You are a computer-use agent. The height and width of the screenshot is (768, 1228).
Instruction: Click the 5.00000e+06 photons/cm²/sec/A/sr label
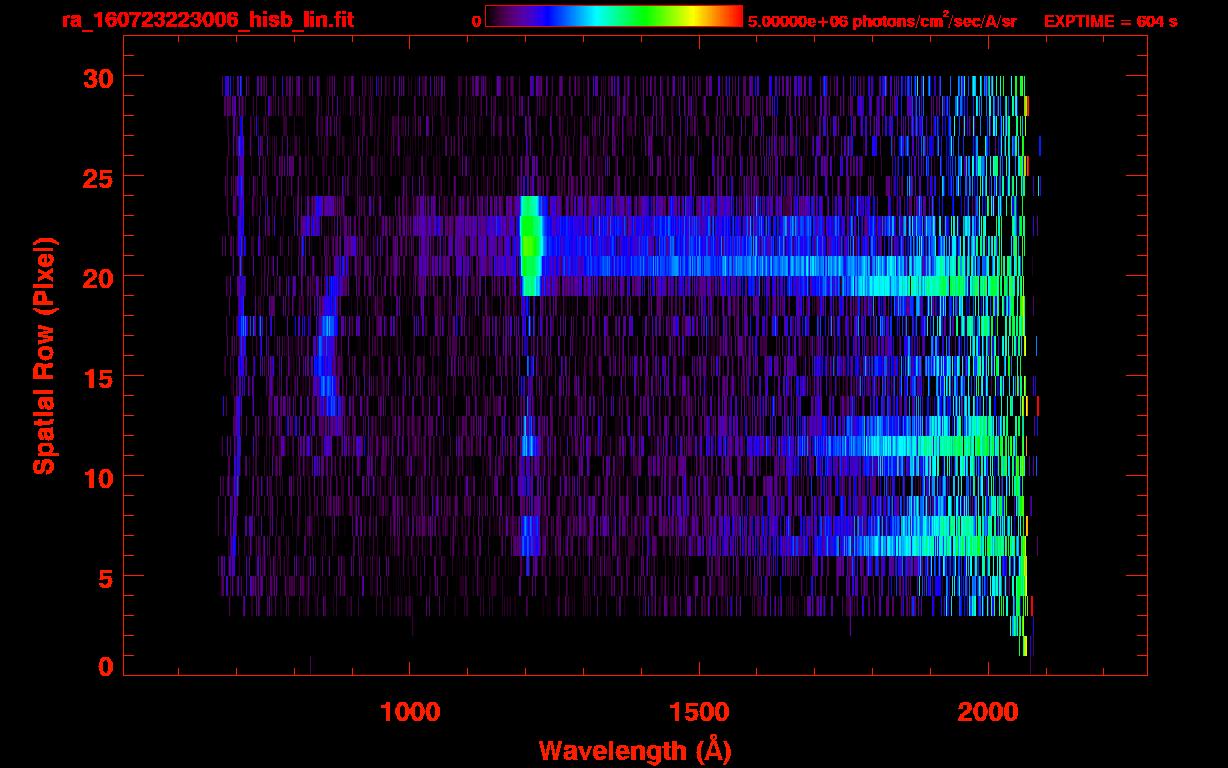[x=882, y=21]
